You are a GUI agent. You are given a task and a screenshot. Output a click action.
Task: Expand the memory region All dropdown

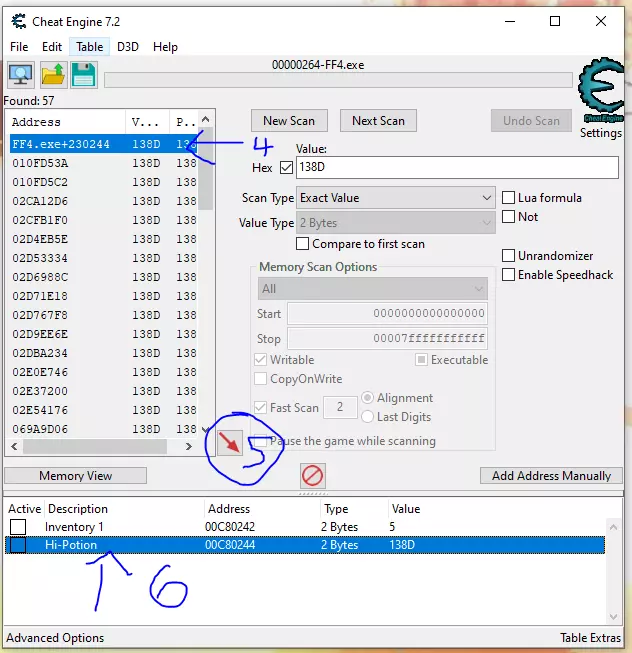click(x=373, y=289)
